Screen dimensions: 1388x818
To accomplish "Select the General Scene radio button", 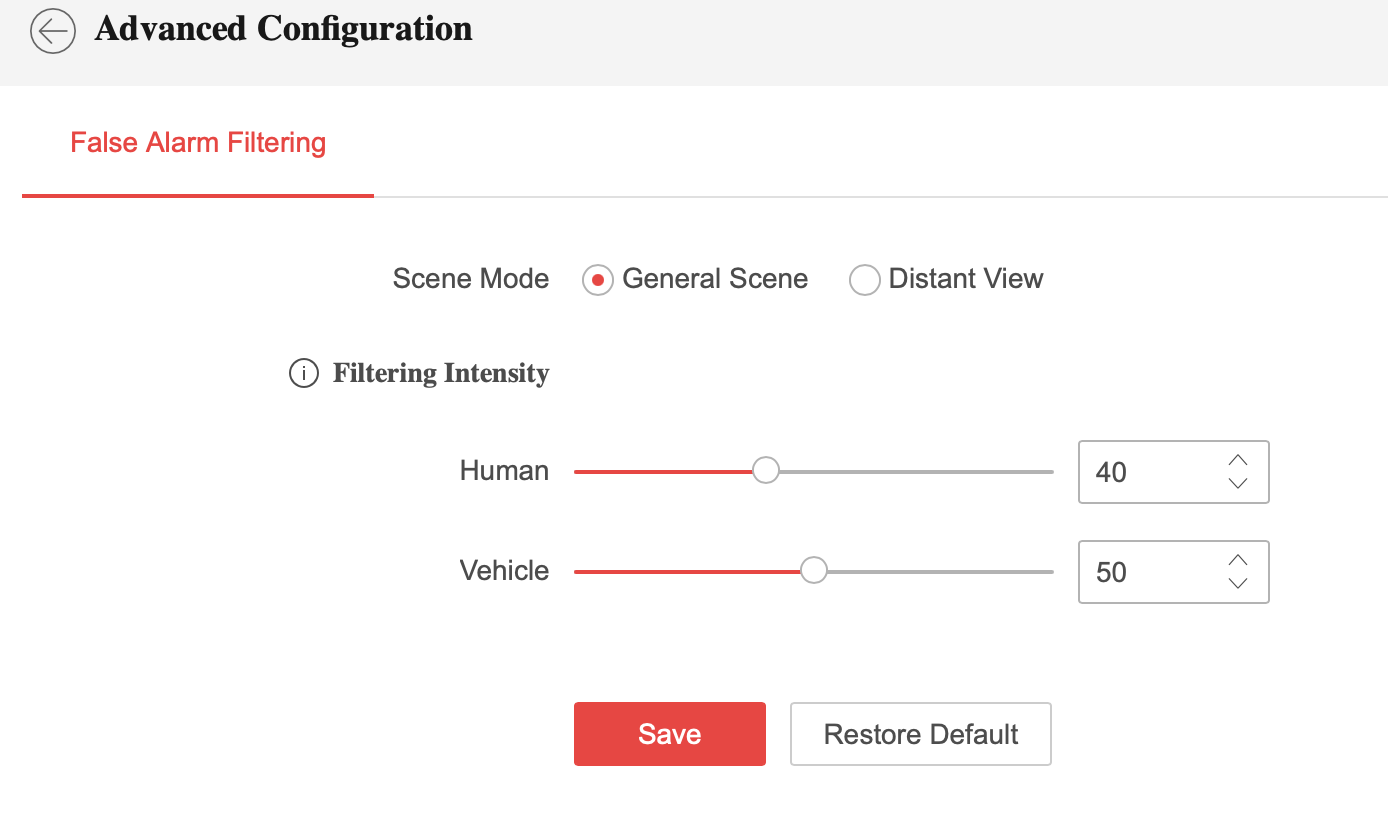I will 597,280.
